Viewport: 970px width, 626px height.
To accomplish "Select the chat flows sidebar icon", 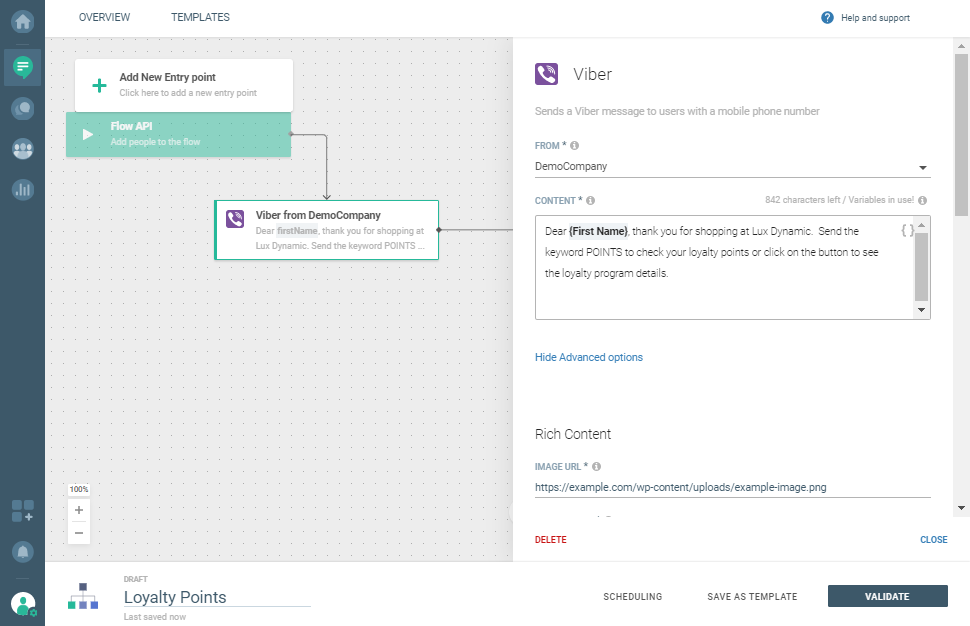I will (x=22, y=67).
